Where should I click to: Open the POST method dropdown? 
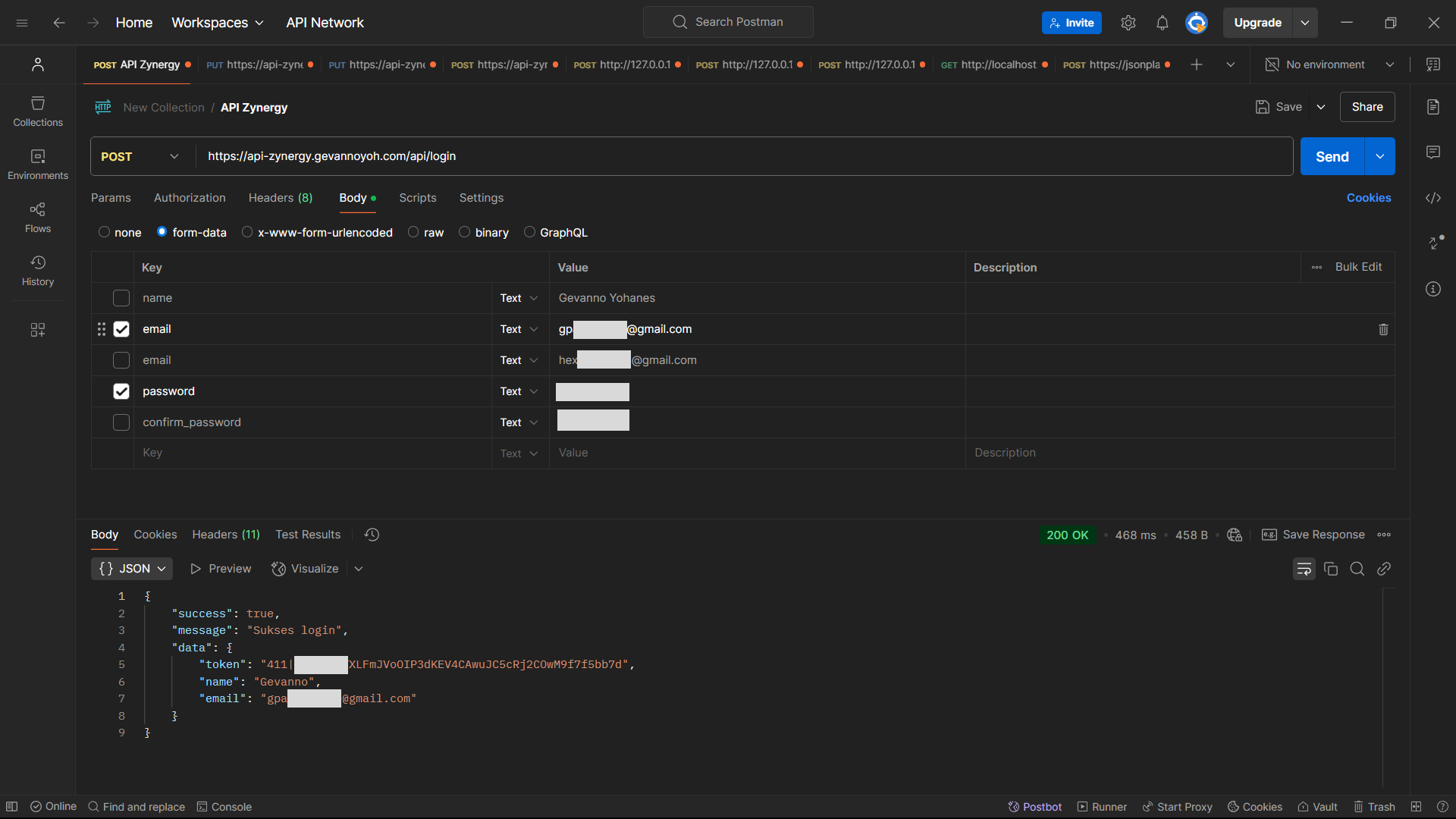142,156
